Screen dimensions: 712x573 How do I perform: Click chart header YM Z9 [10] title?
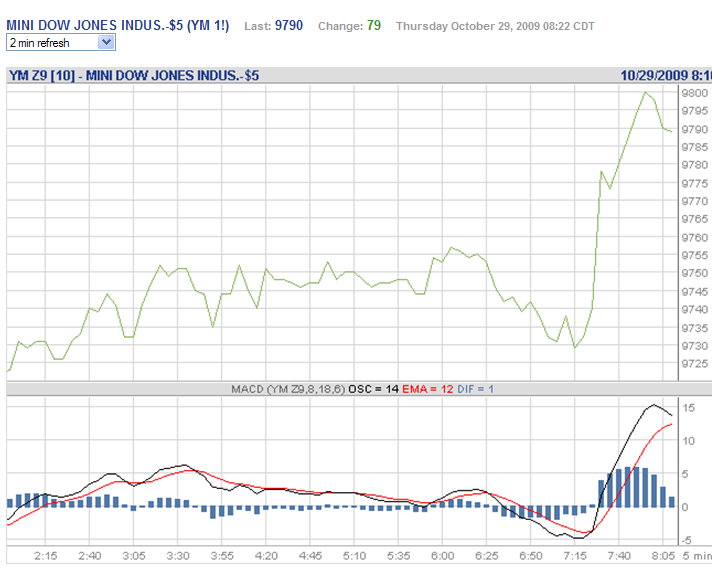pyautogui.click(x=134, y=75)
